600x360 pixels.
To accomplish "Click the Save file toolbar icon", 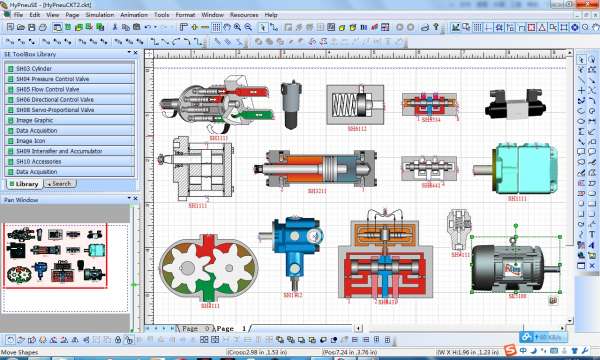I will [x=31, y=27].
